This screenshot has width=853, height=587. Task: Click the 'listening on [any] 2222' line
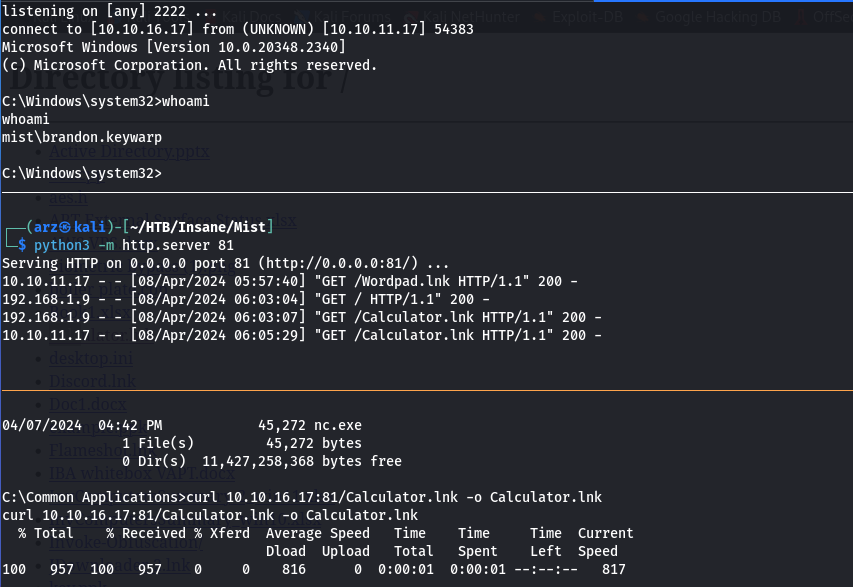click(x=109, y=11)
